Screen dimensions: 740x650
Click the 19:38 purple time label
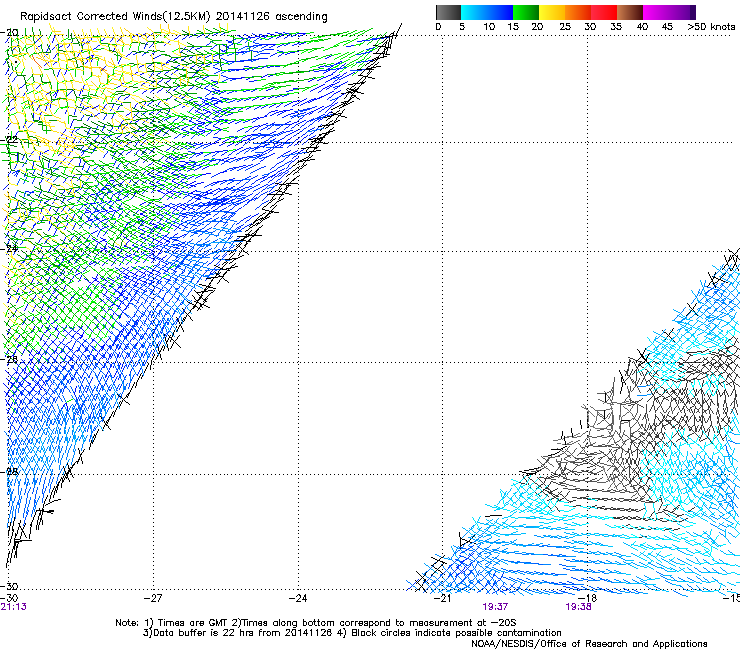[578, 607]
